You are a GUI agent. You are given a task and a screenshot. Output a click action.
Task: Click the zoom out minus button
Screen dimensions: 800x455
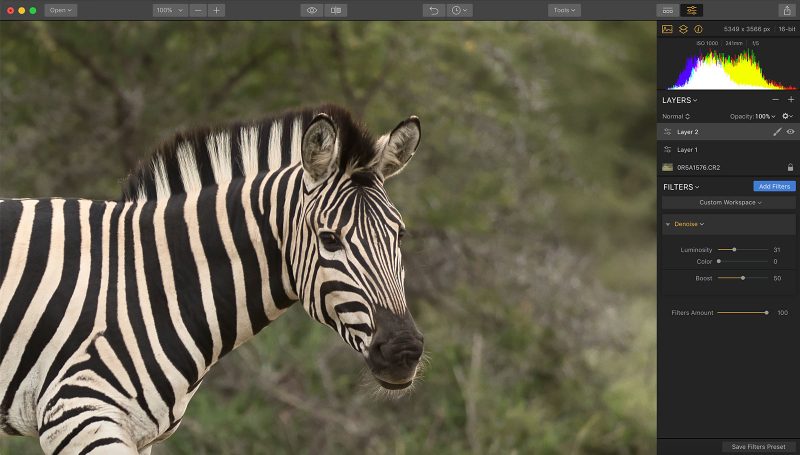198,10
